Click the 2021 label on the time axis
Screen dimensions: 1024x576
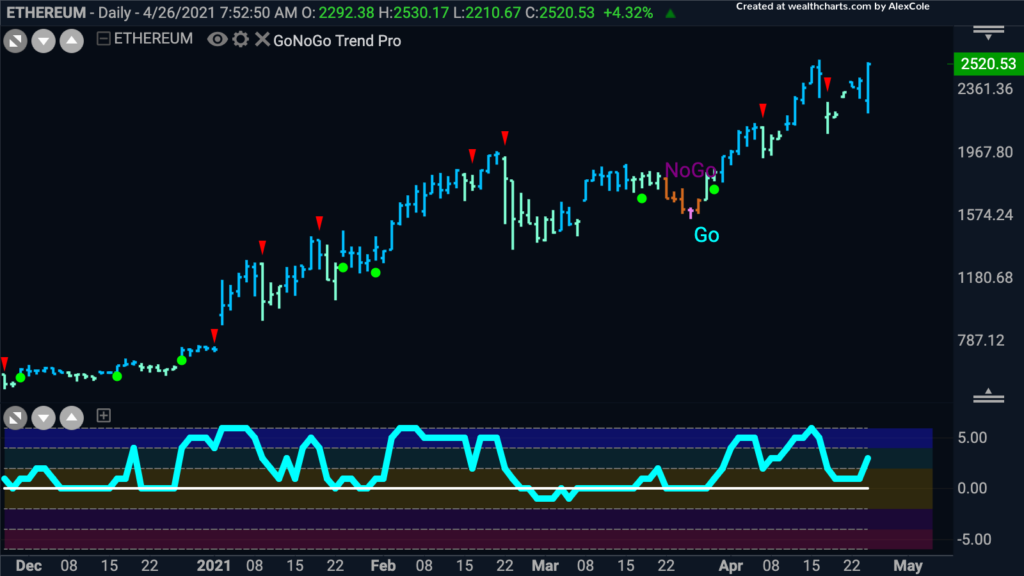[214, 566]
